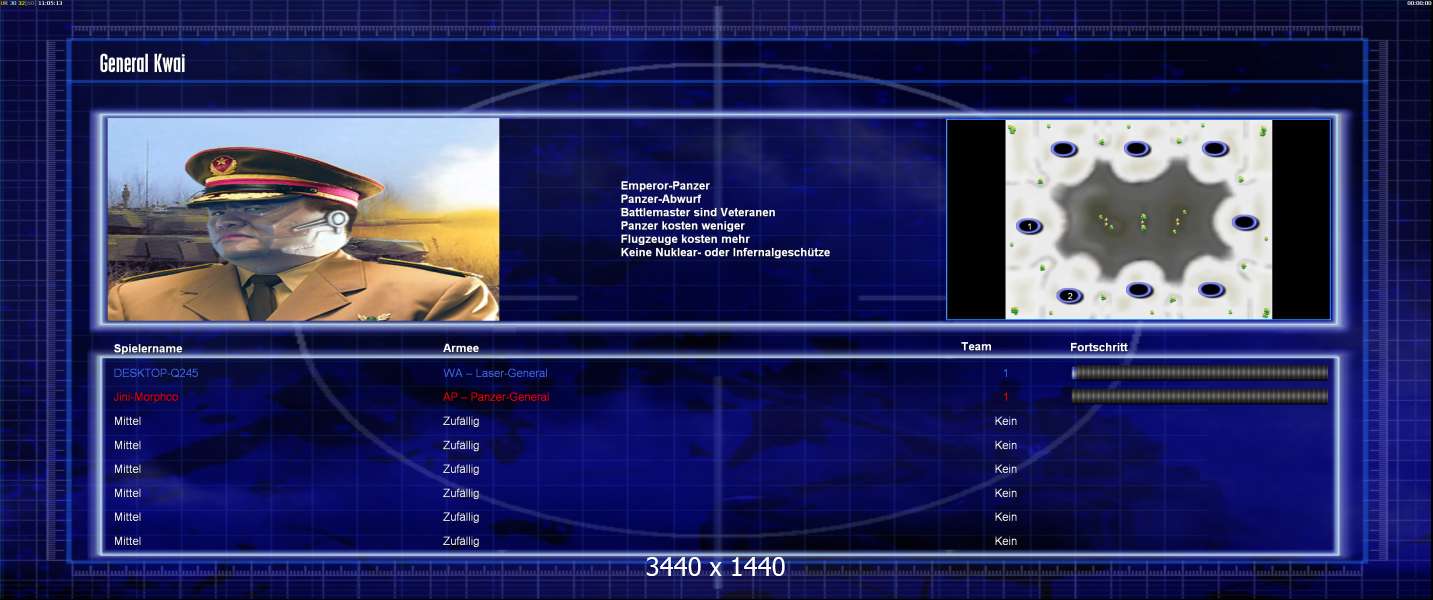Click the General Kwai portrait image
The width and height of the screenshot is (1433, 600).
point(303,220)
